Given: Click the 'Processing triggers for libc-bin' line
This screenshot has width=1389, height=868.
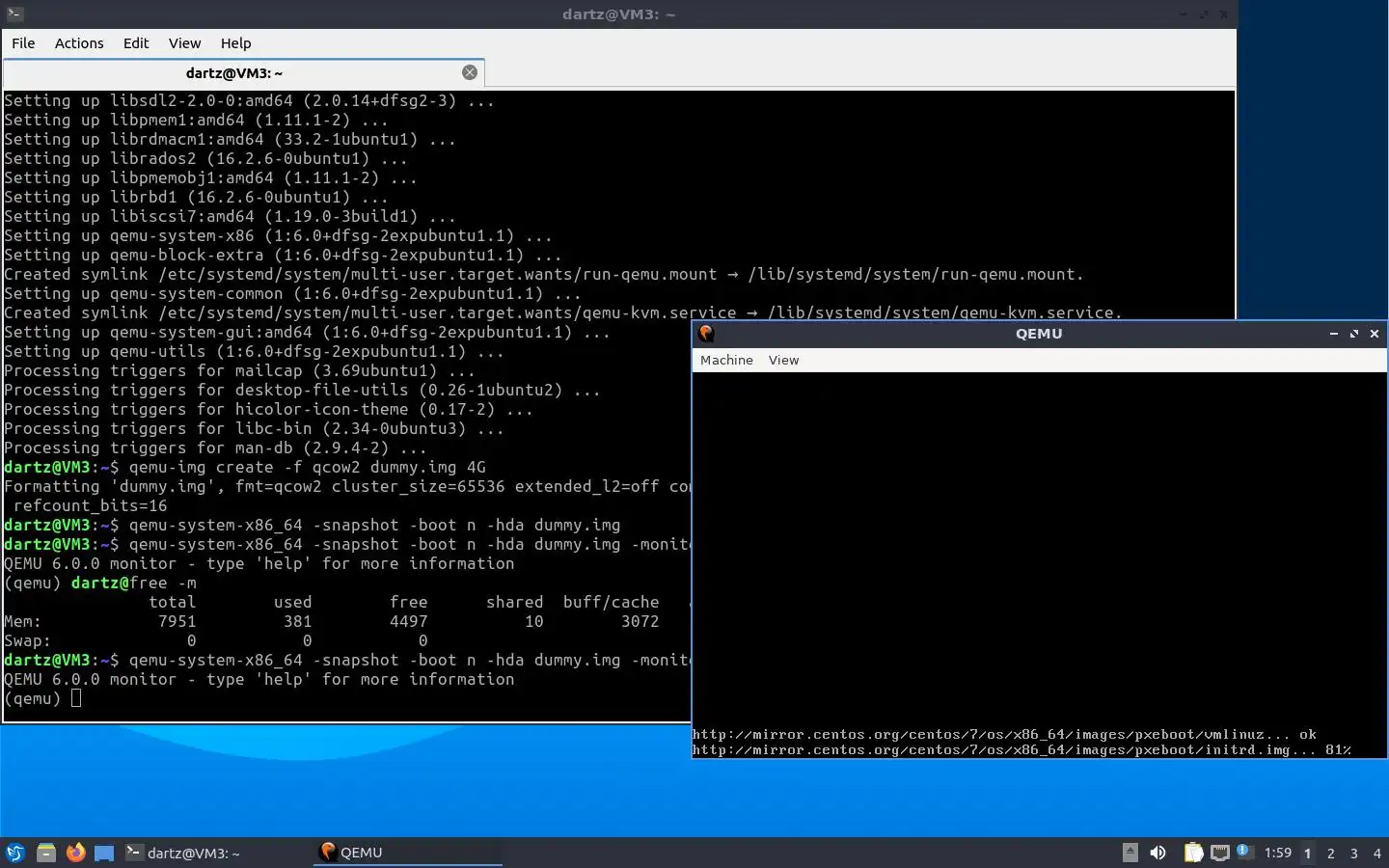Looking at the screenshot, I should pyautogui.click(x=254, y=428).
